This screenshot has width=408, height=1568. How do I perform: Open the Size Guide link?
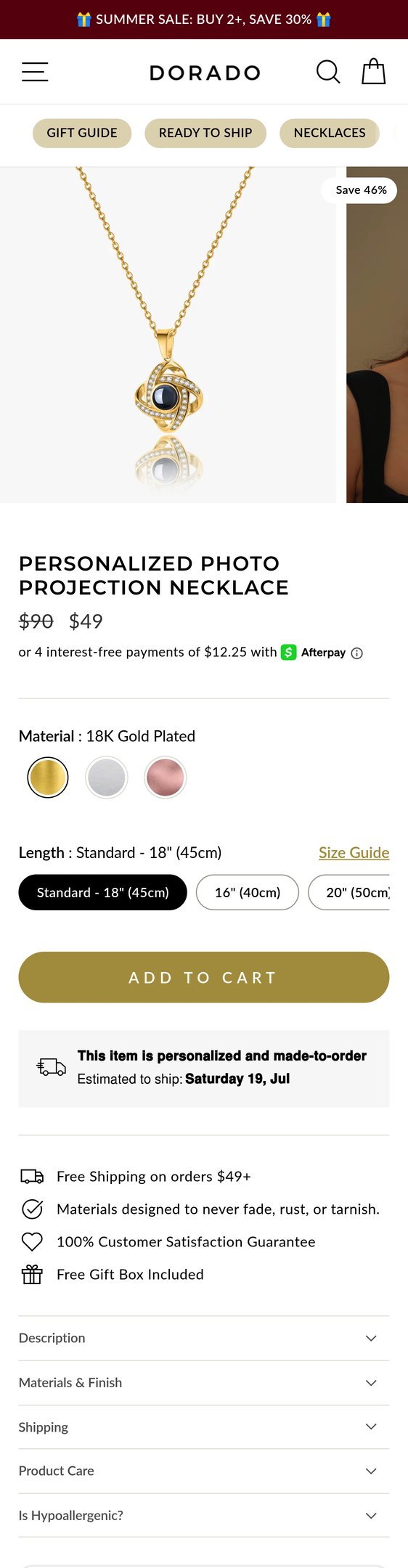point(354,852)
